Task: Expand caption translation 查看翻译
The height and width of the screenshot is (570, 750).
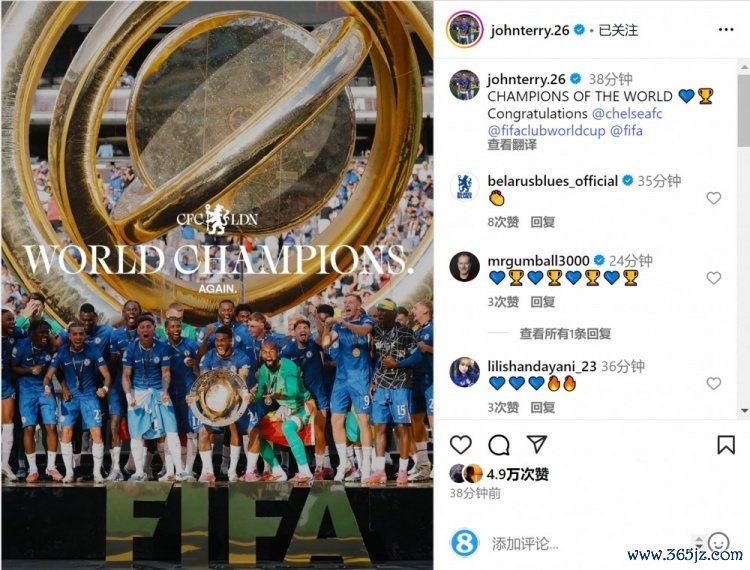Action: 511,144
